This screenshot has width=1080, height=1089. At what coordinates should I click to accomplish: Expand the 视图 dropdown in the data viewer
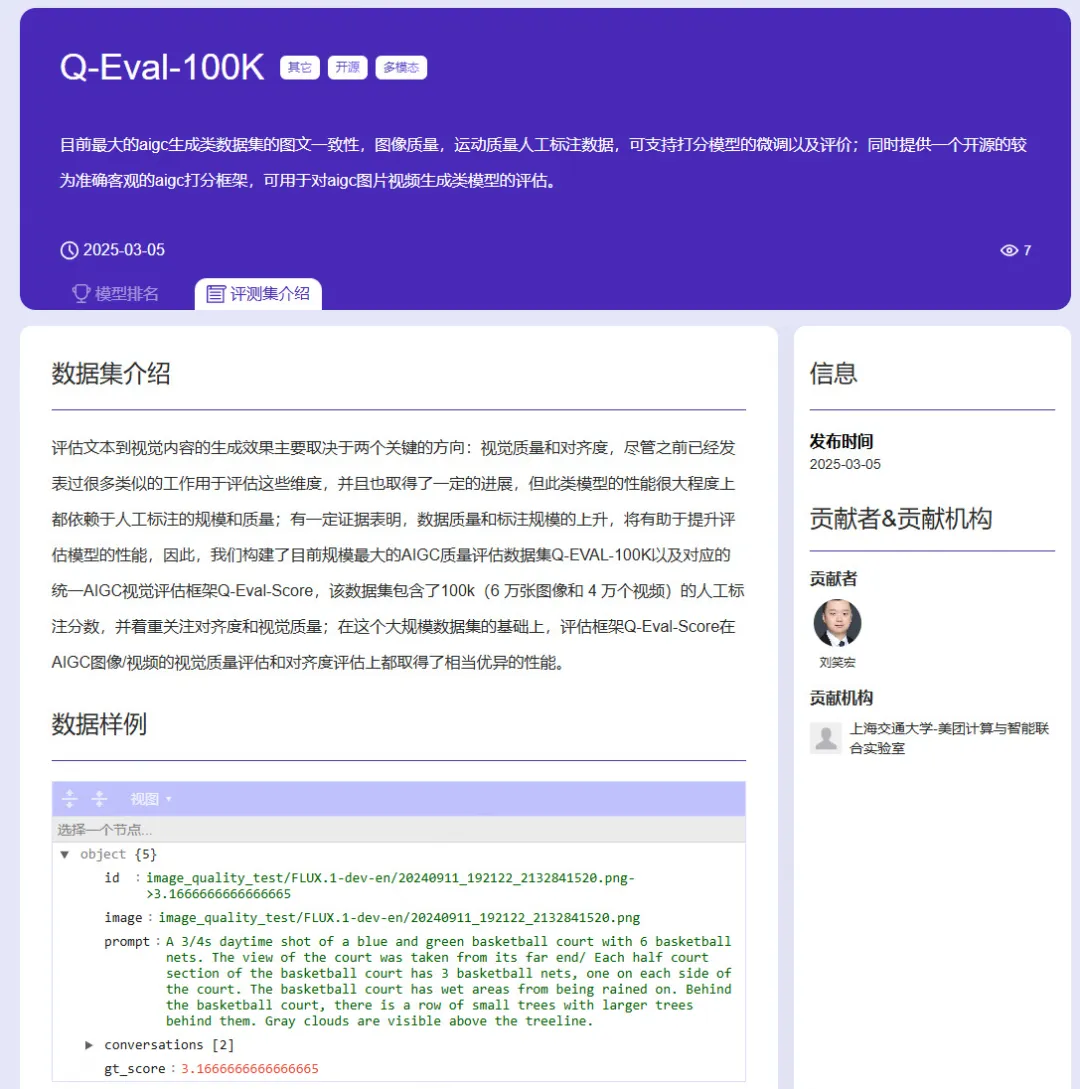150,798
